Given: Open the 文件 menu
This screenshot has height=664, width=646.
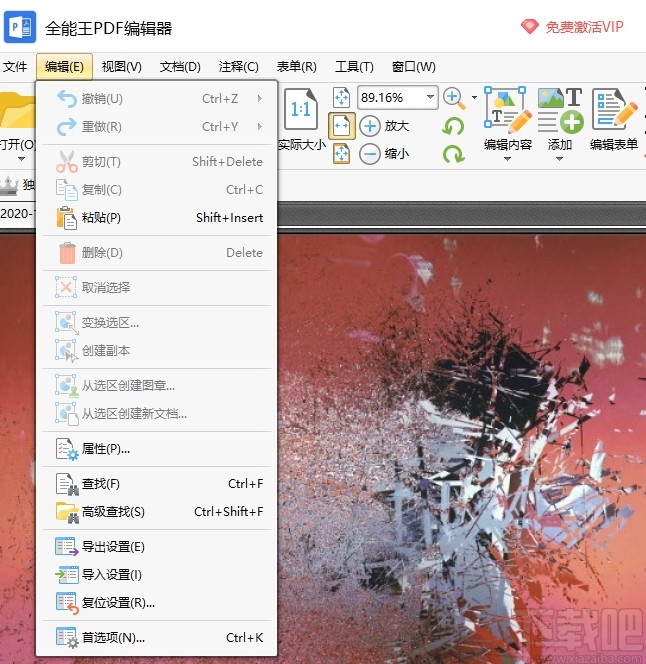Looking at the screenshot, I should pos(15,67).
